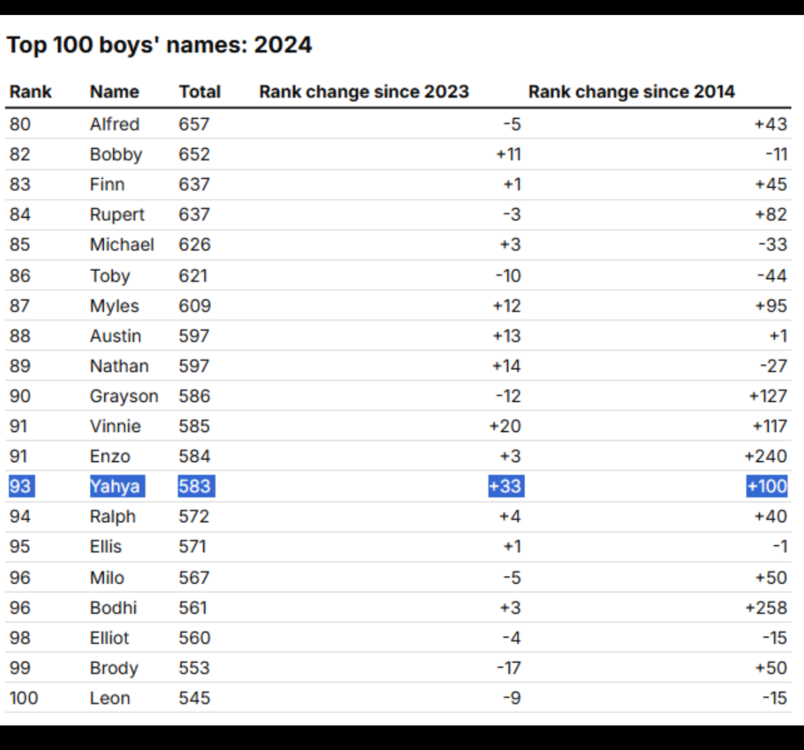Image resolution: width=804 pixels, height=750 pixels.
Task: Select the name Brody
Action: (x=114, y=668)
